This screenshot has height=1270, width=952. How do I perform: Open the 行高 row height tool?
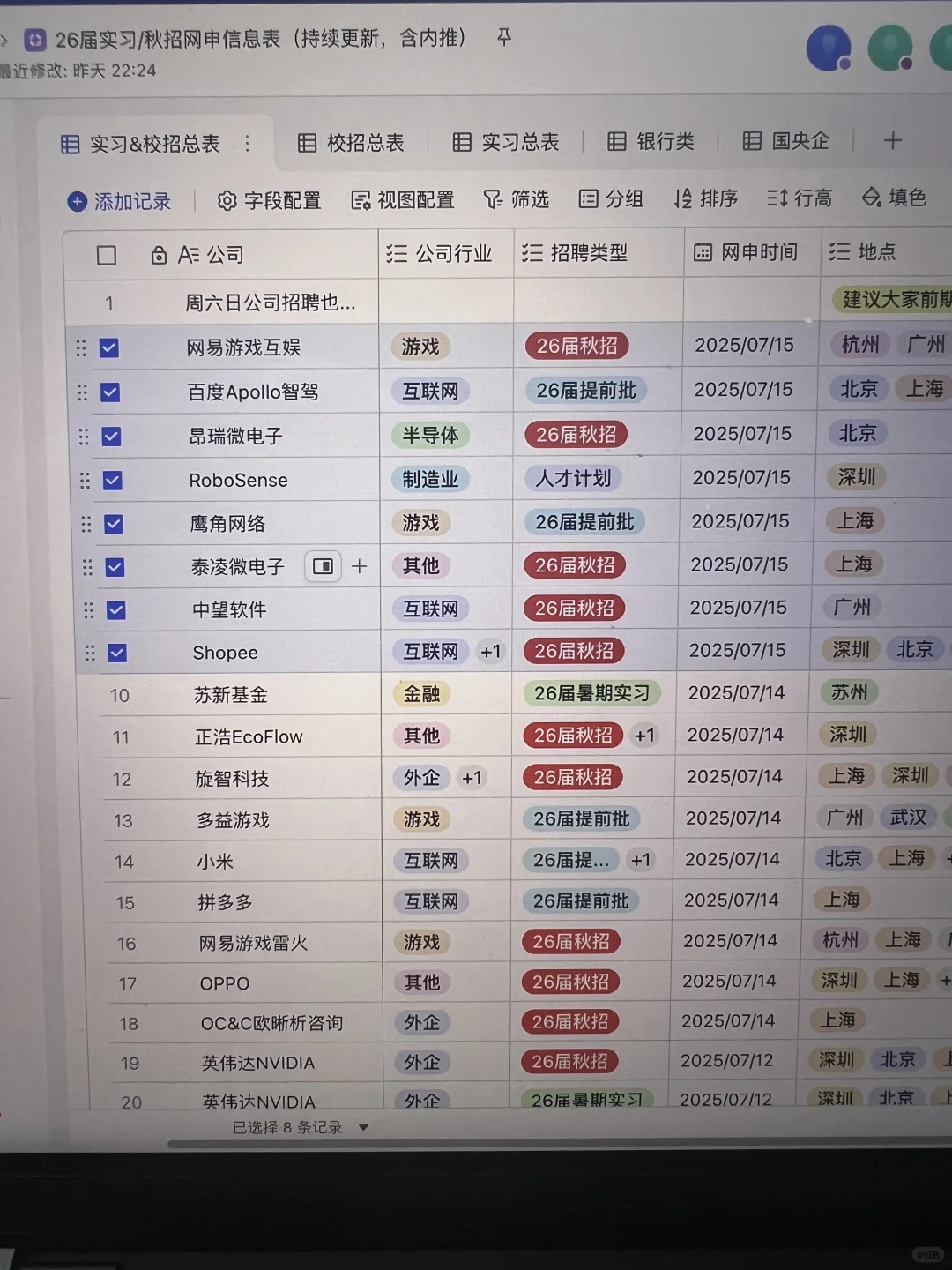pyautogui.click(x=800, y=198)
